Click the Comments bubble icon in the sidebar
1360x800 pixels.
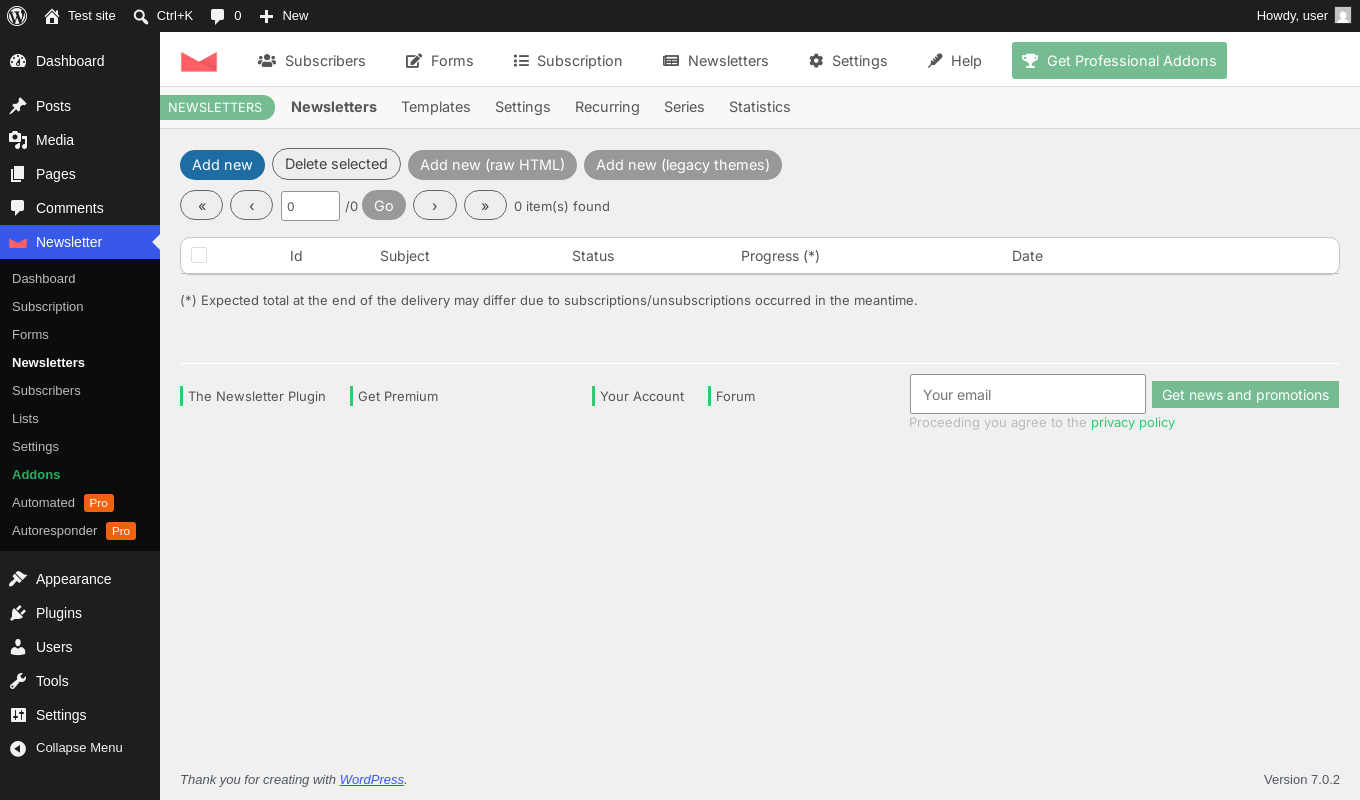(x=18, y=208)
